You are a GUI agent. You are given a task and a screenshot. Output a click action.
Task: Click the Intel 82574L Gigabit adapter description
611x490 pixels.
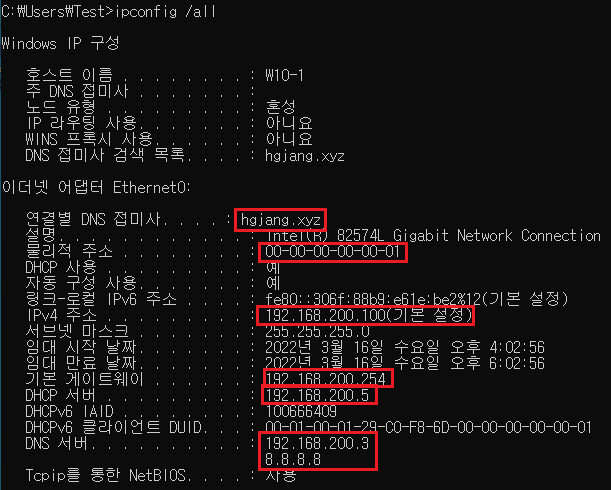click(433, 236)
